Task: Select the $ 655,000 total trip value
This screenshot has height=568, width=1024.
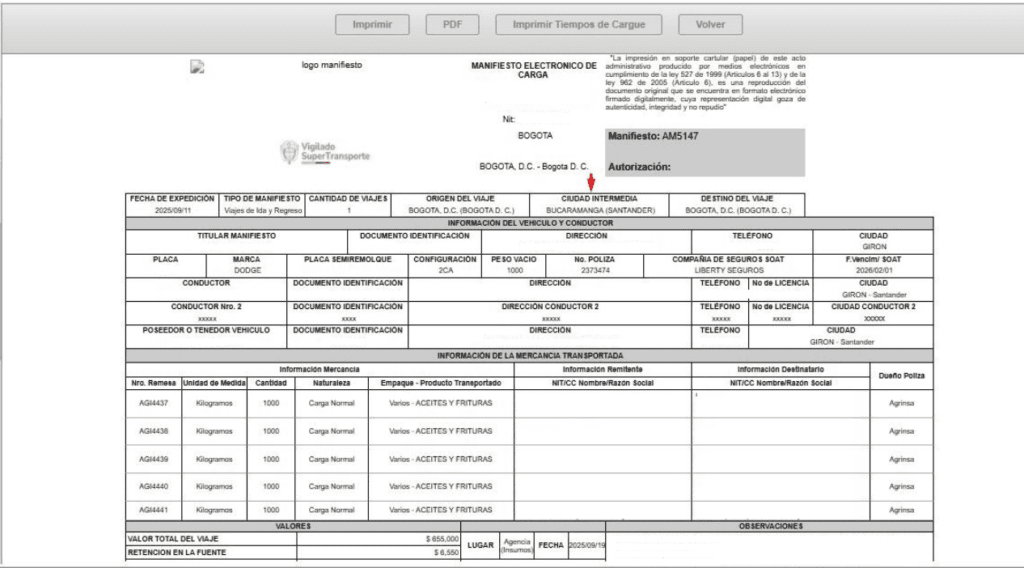Action: (x=441, y=538)
